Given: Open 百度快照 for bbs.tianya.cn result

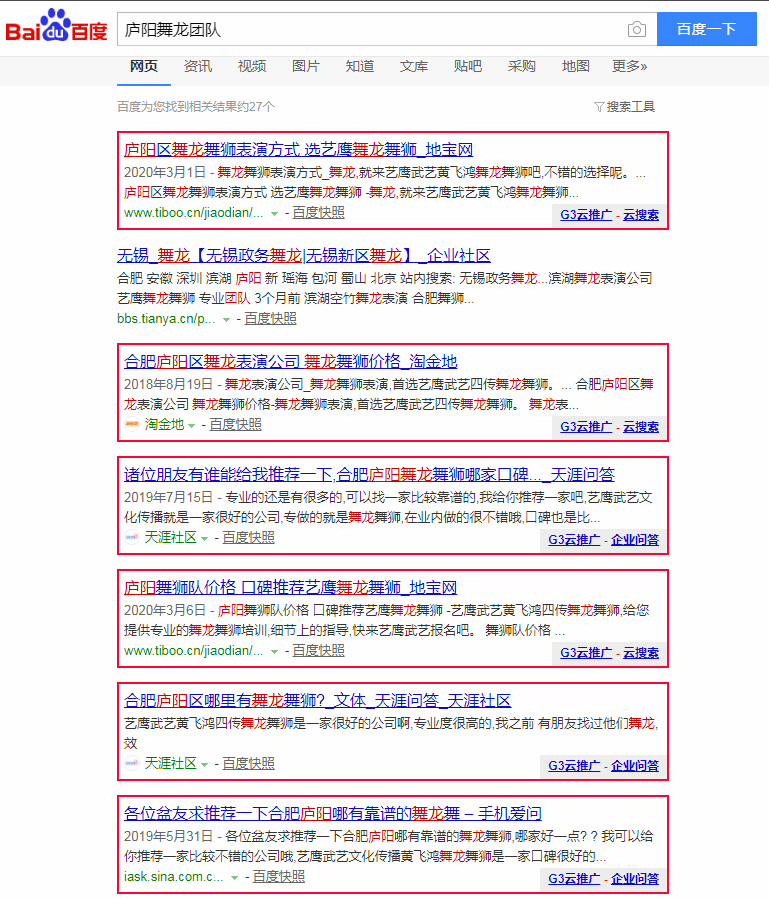Looking at the screenshot, I should (270, 319).
